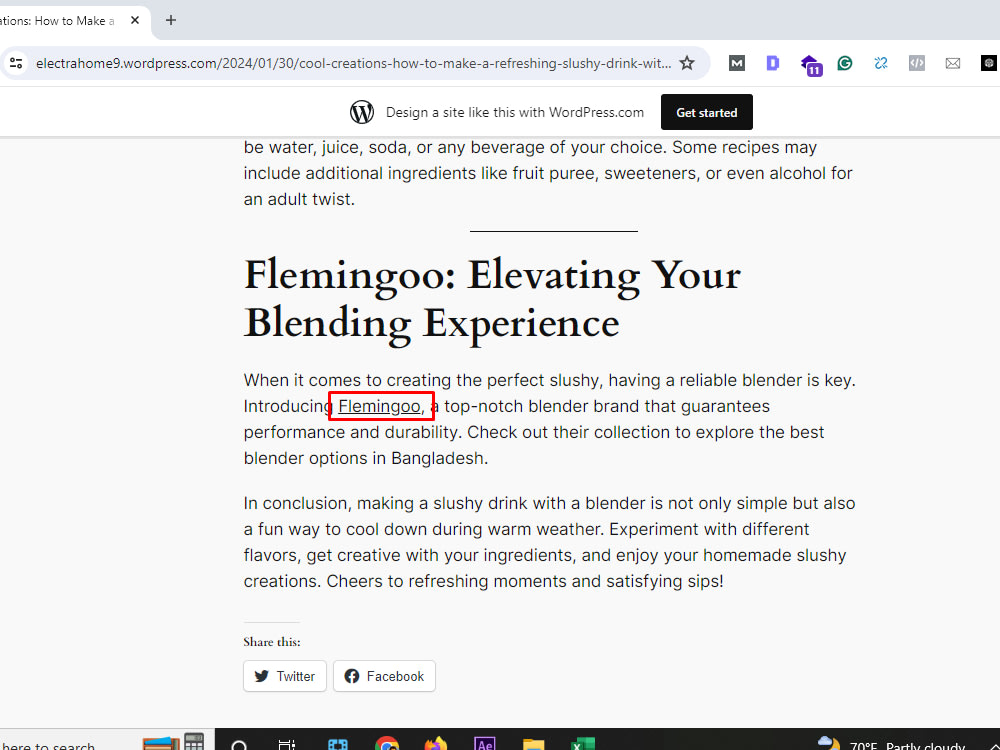Viewport: 1000px width, 750px height.
Task: Click the WordPress logo in the banner
Action: [362, 112]
